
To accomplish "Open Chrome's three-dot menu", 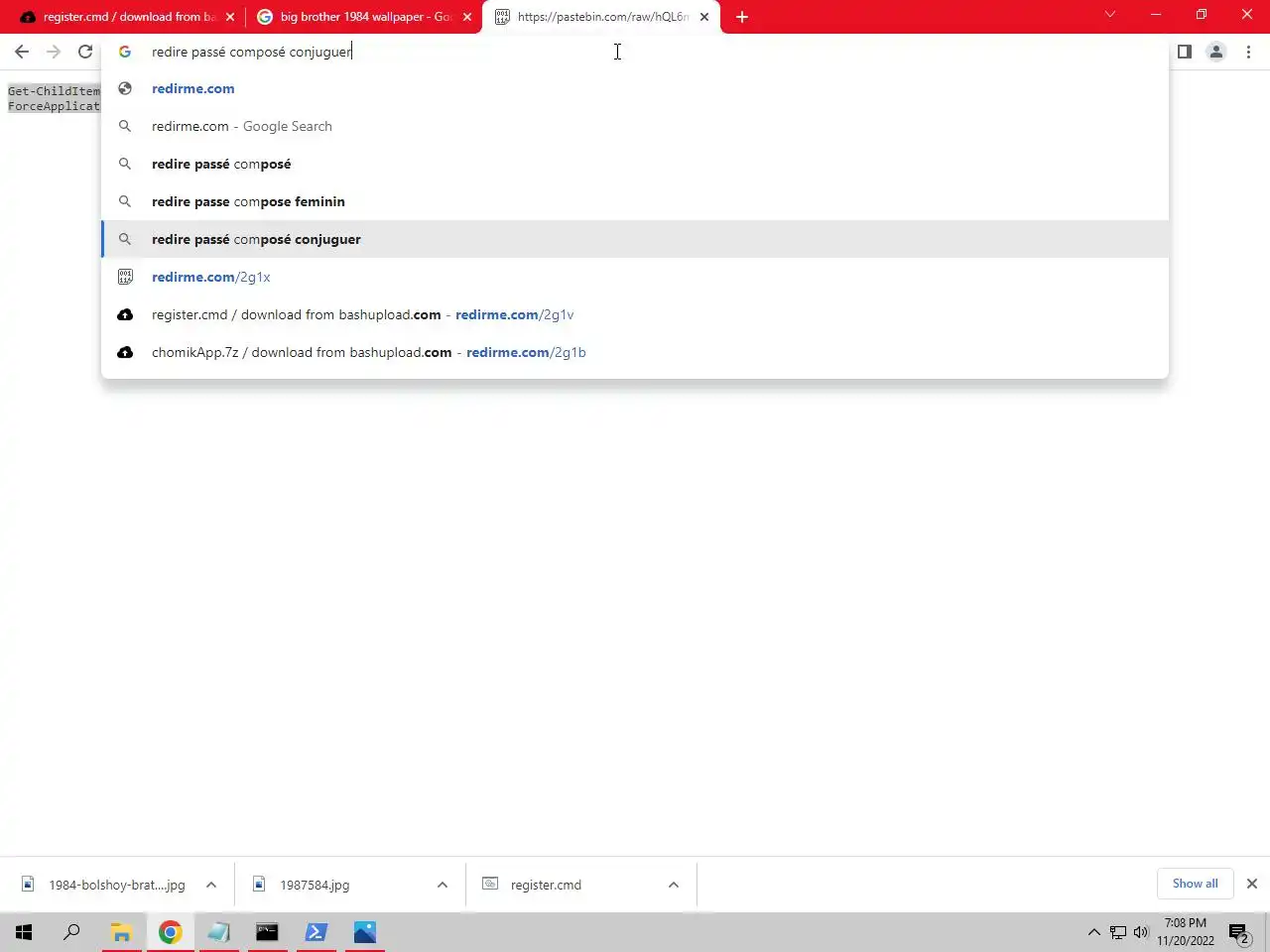I will click(1248, 52).
